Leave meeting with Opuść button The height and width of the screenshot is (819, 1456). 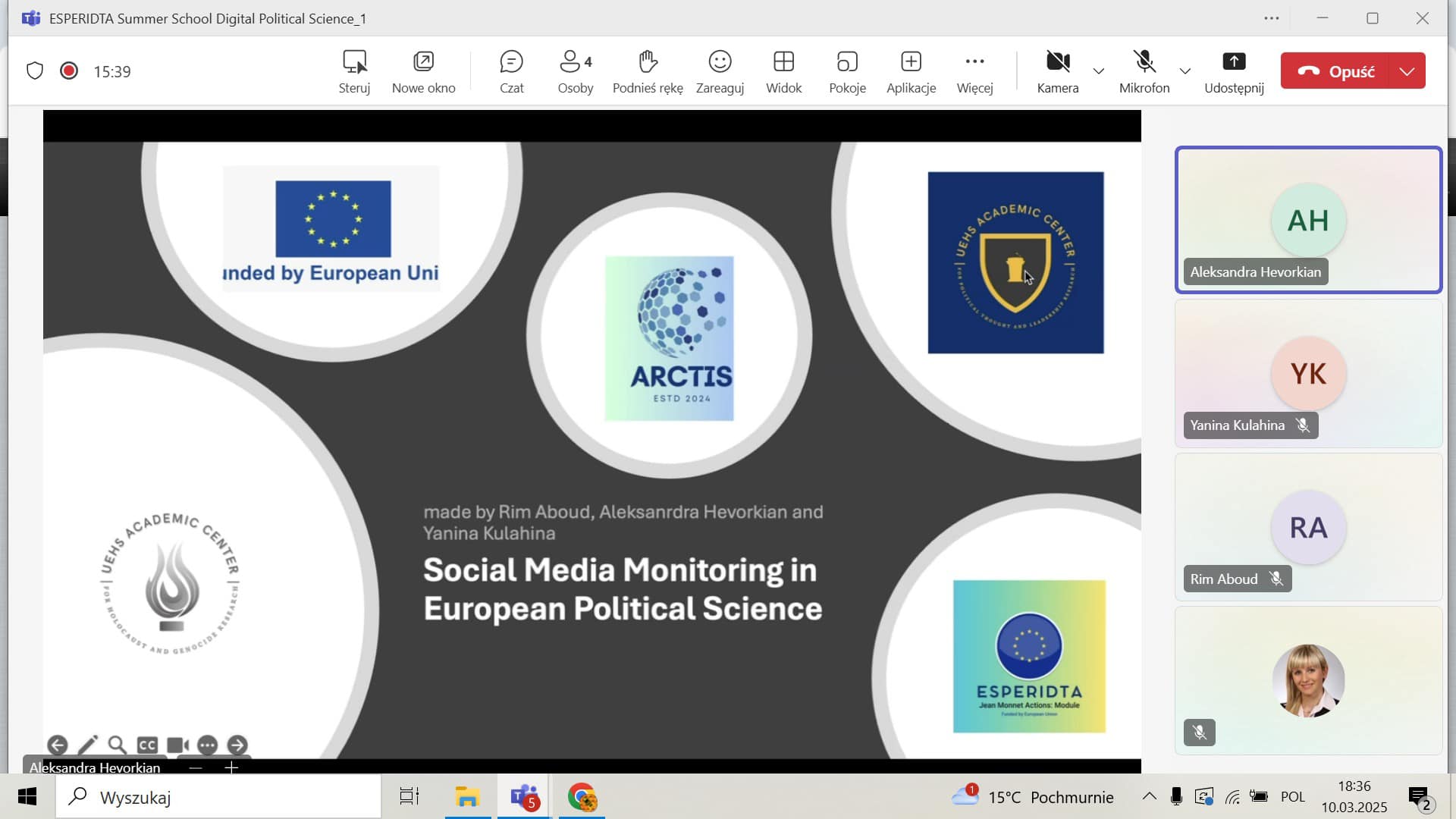tap(1335, 71)
